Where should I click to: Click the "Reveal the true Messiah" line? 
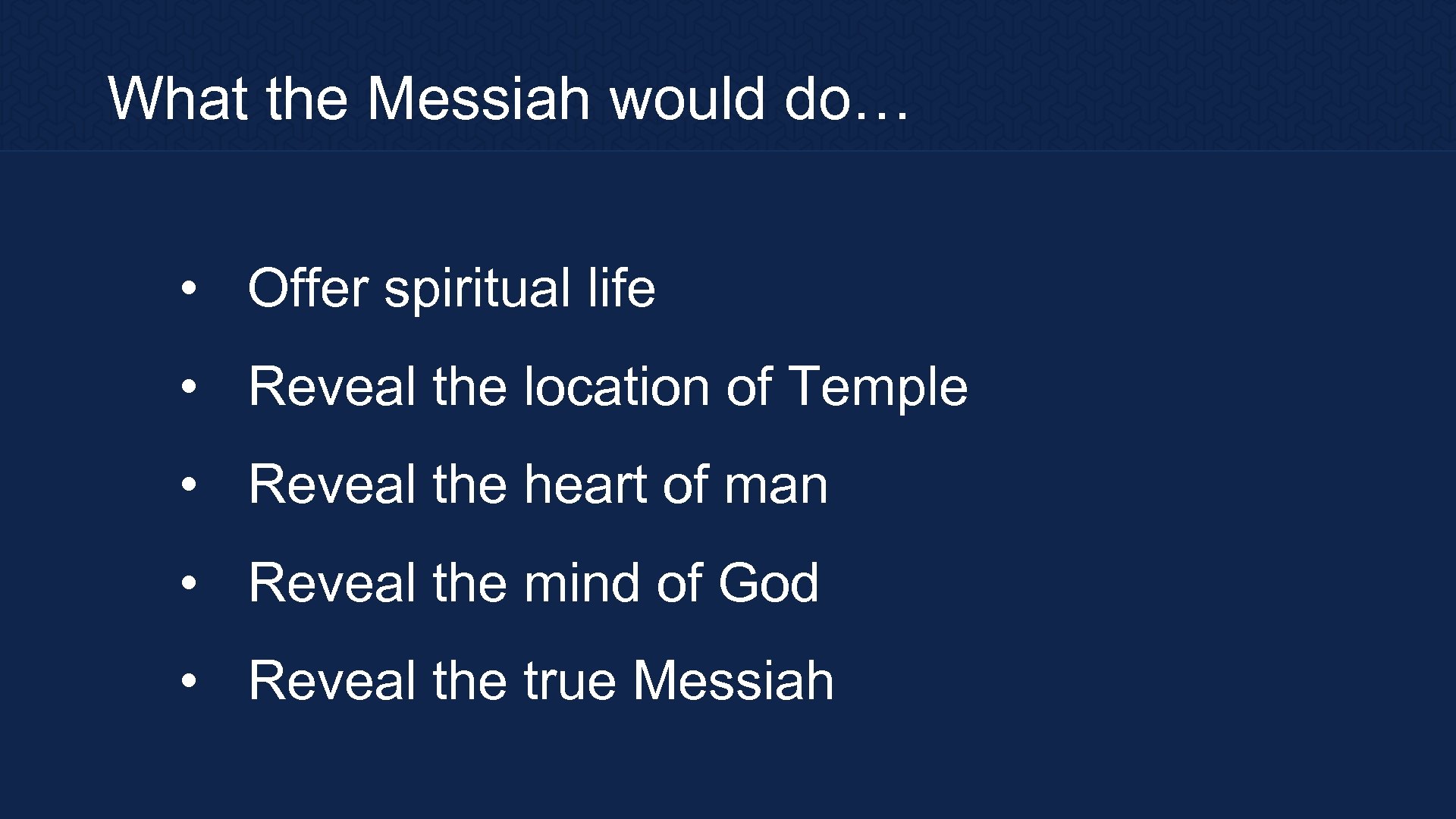click(541, 680)
